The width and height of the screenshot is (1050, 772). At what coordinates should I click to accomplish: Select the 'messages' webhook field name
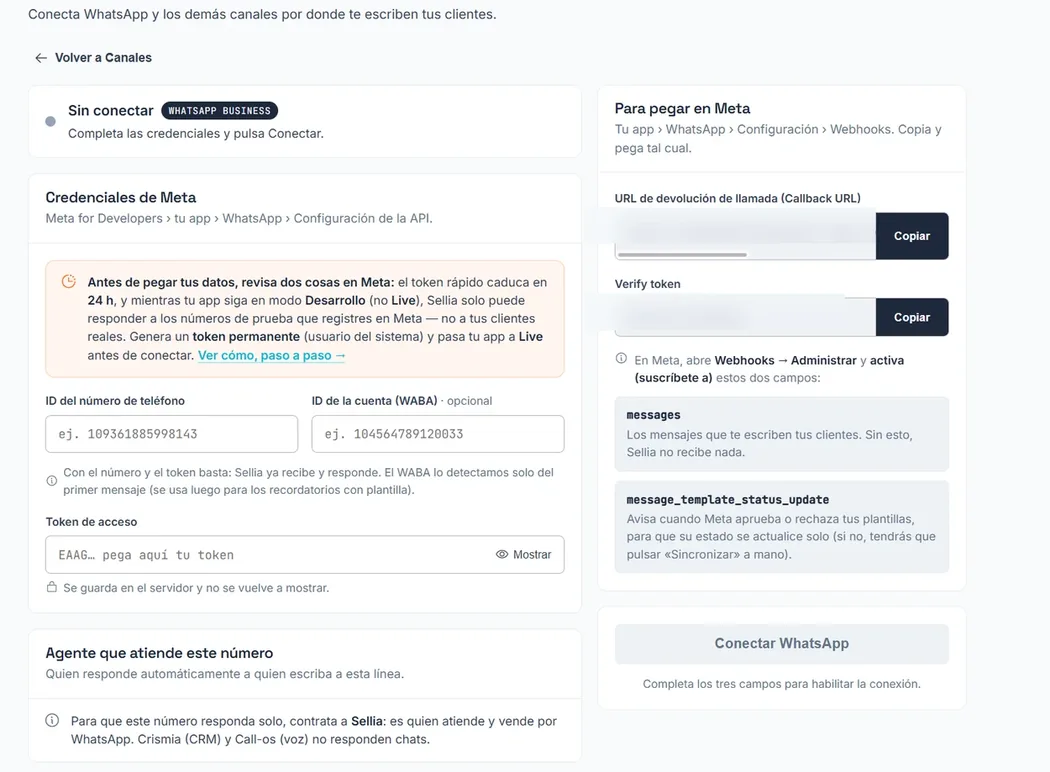click(x=654, y=415)
